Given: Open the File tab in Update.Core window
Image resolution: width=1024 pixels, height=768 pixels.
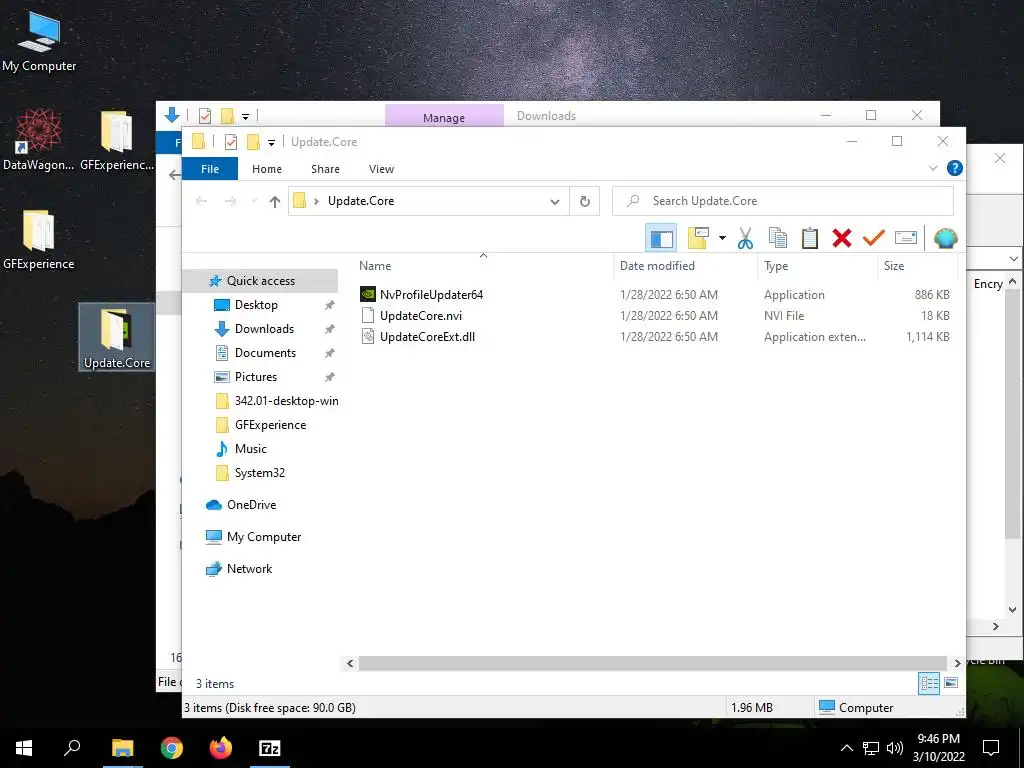Looking at the screenshot, I should tap(210, 169).
